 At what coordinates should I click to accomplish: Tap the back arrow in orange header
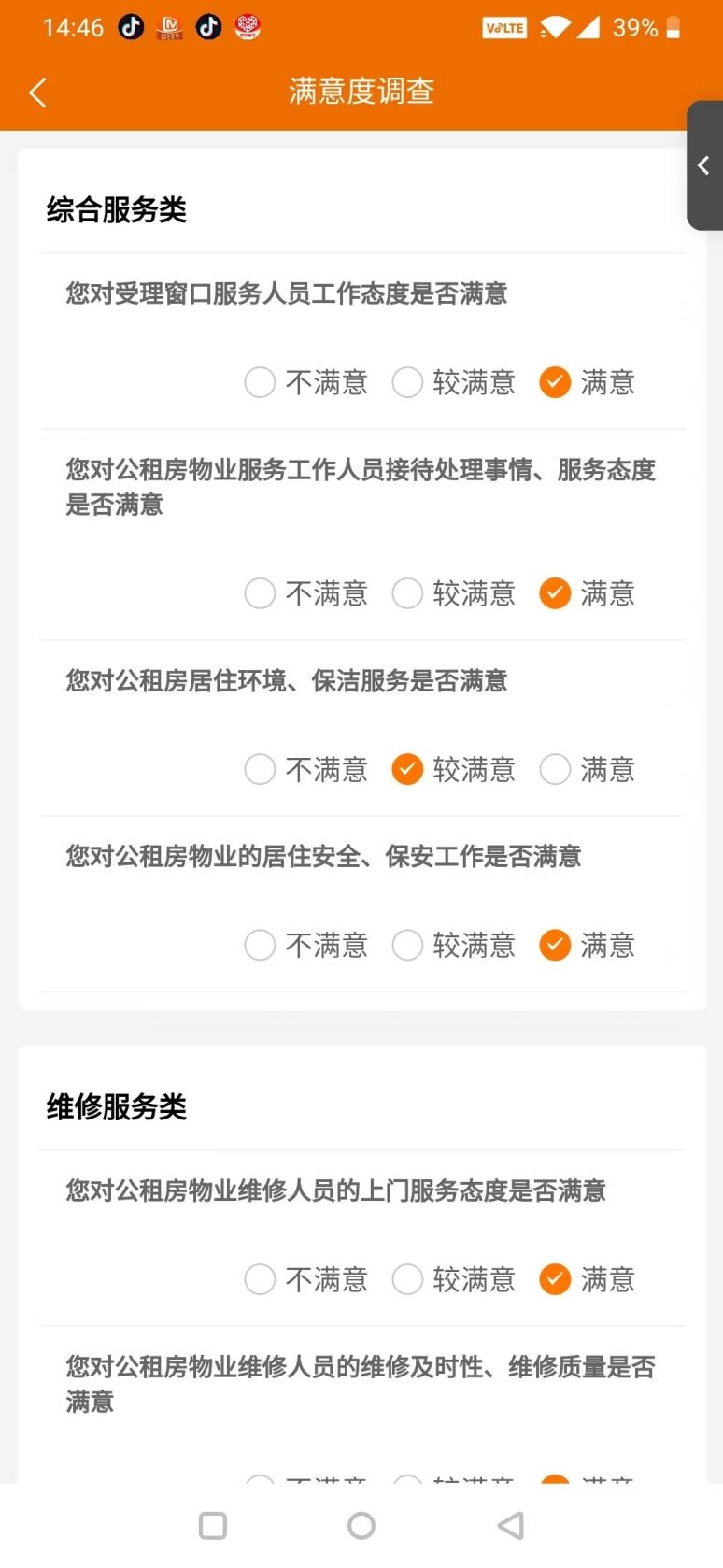click(38, 93)
